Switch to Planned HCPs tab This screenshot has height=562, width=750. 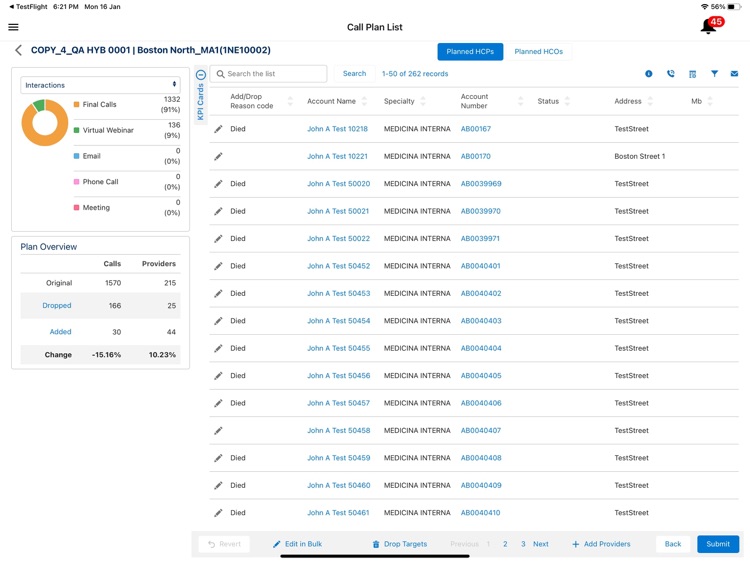click(x=470, y=52)
